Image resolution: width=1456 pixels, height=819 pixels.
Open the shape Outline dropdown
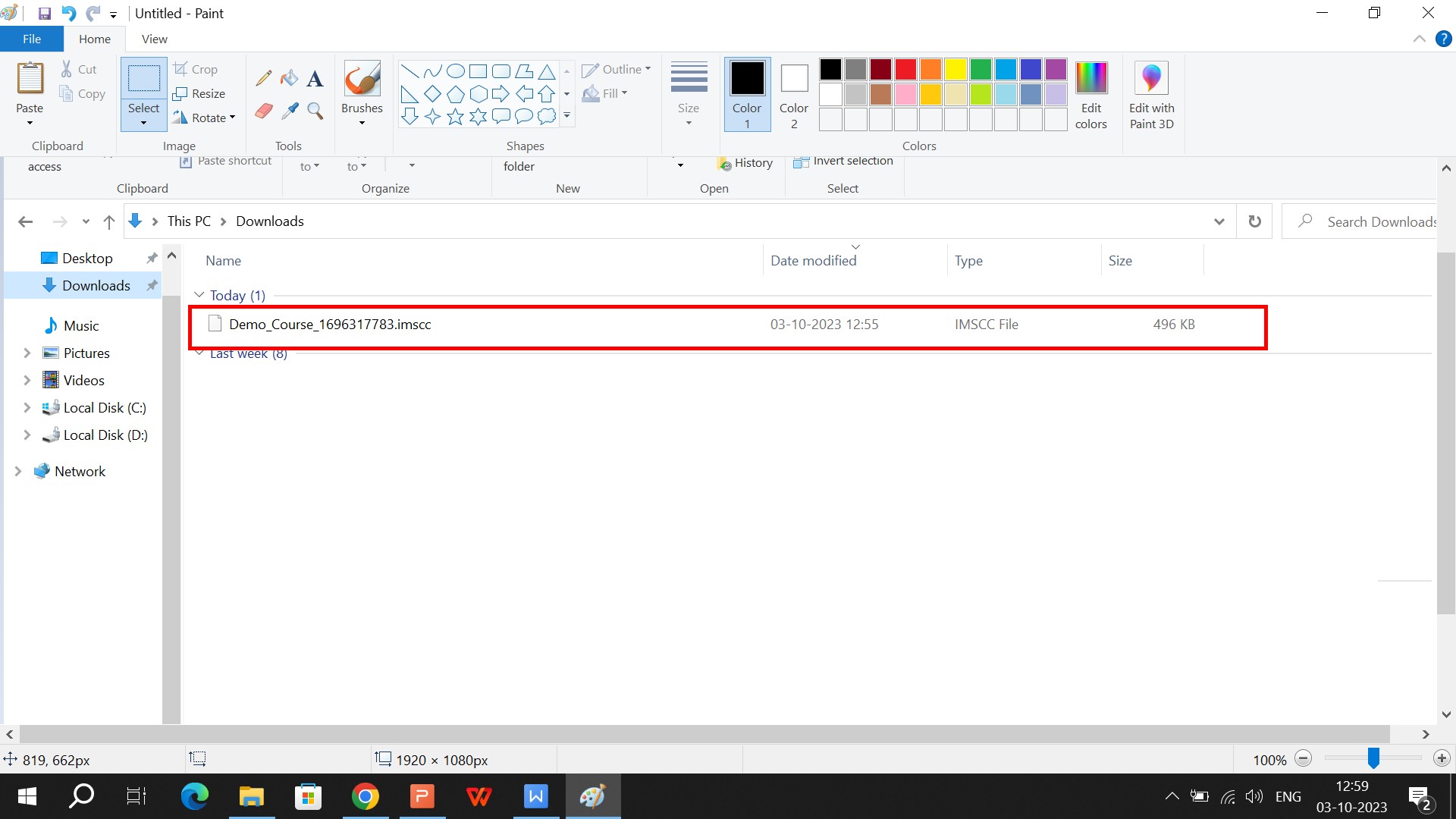click(x=617, y=69)
